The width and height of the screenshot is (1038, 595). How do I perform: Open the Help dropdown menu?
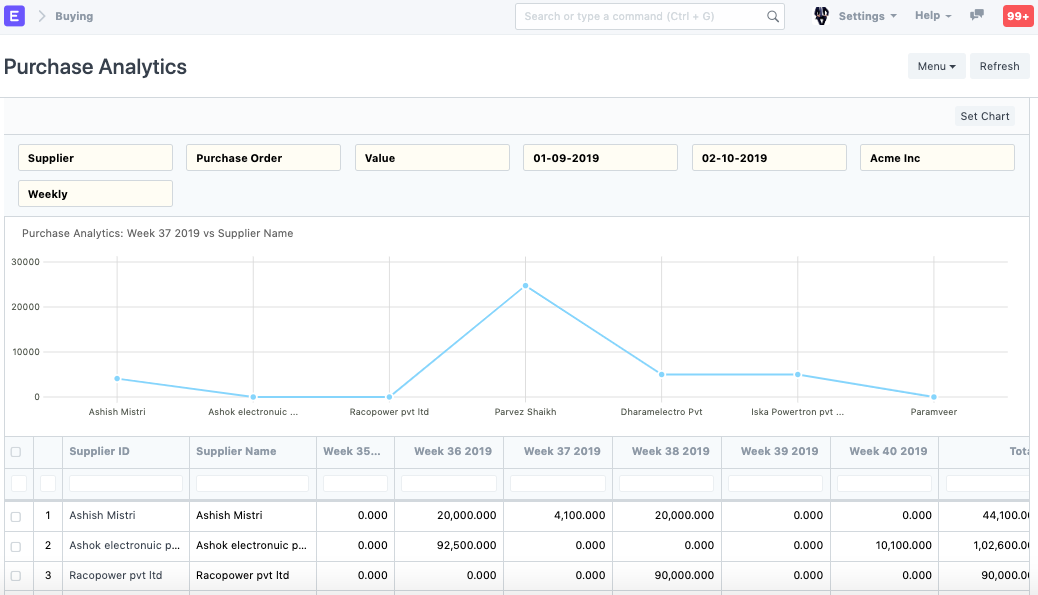pos(933,16)
